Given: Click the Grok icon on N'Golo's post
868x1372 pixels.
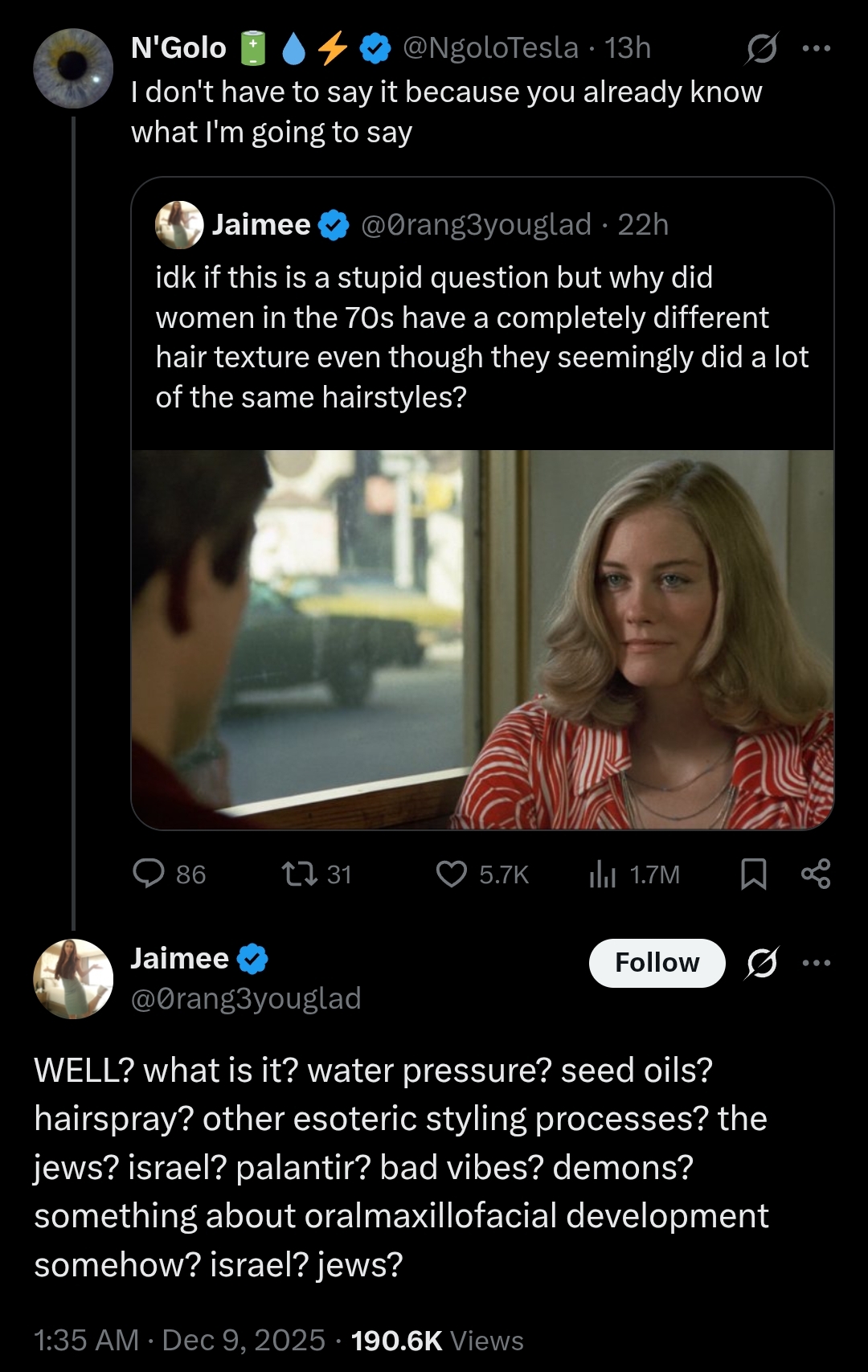Looking at the screenshot, I should click(761, 48).
